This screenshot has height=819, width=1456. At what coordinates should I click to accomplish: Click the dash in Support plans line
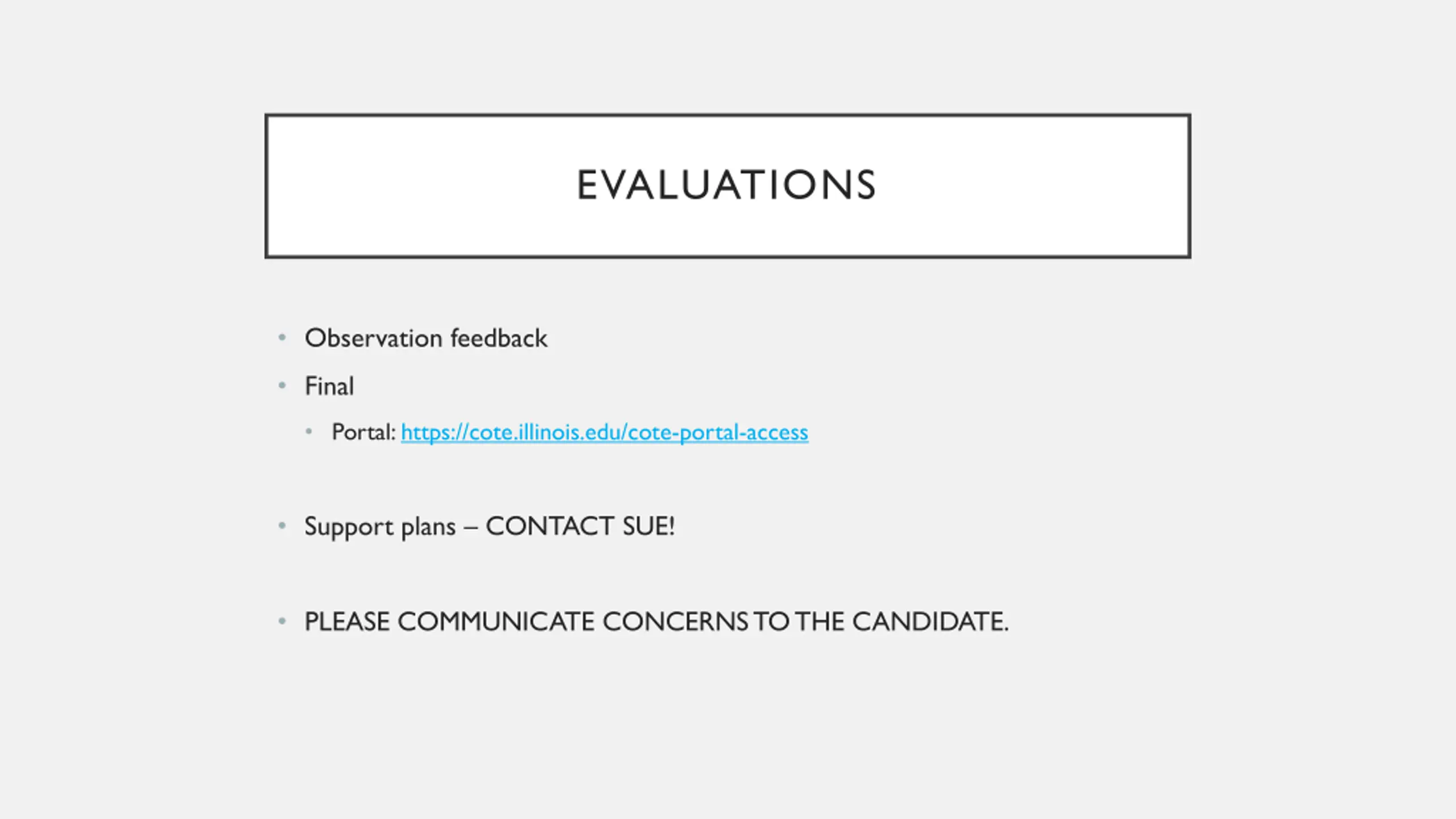pyautogui.click(x=470, y=528)
